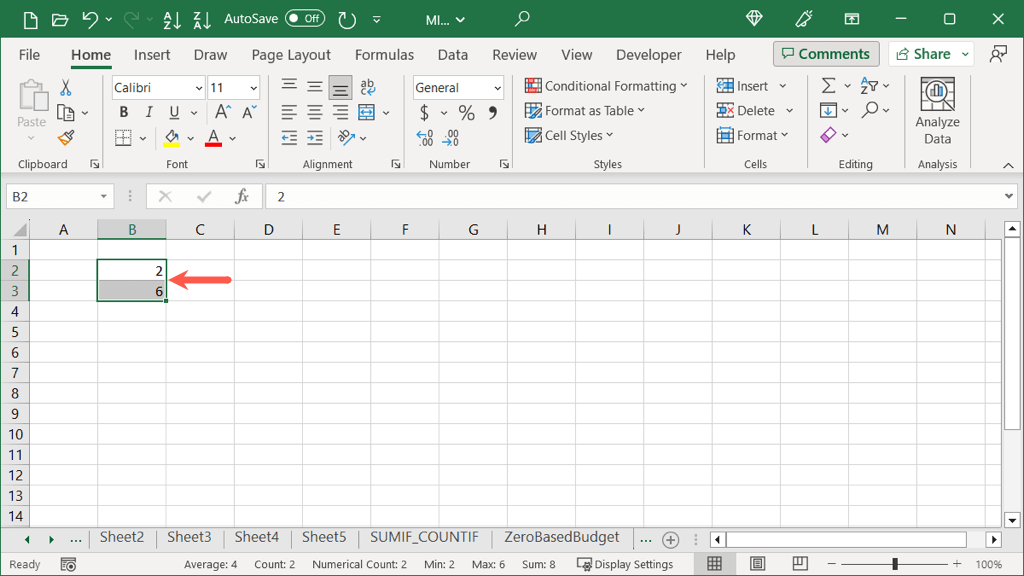Click the Insert Function fx icon
Viewport: 1024px width, 576px height.
[x=242, y=197]
